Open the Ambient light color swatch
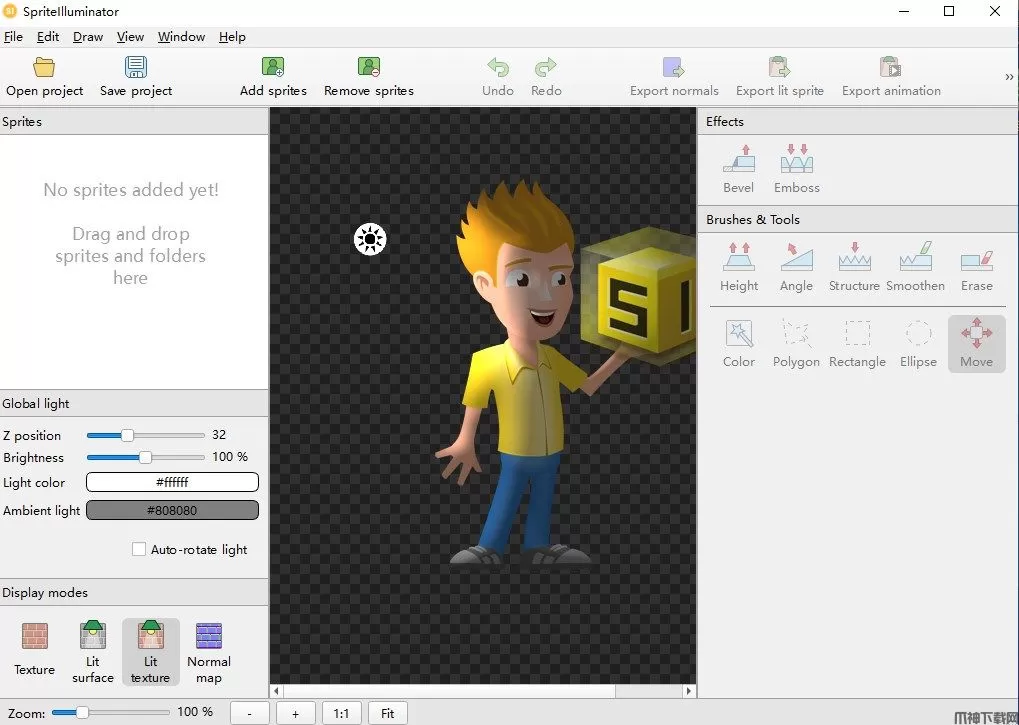 point(172,510)
